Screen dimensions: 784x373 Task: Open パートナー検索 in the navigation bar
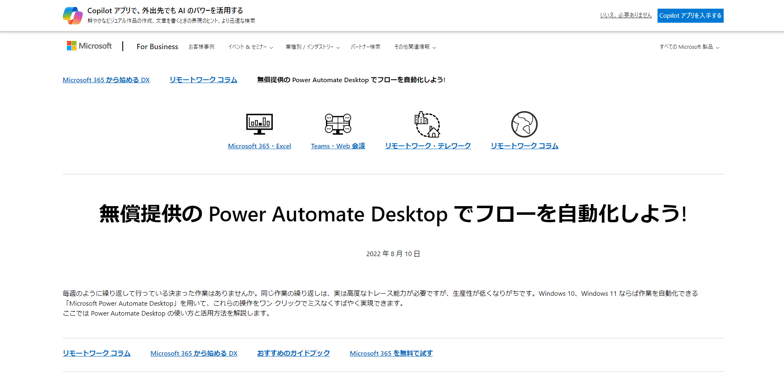(x=366, y=46)
